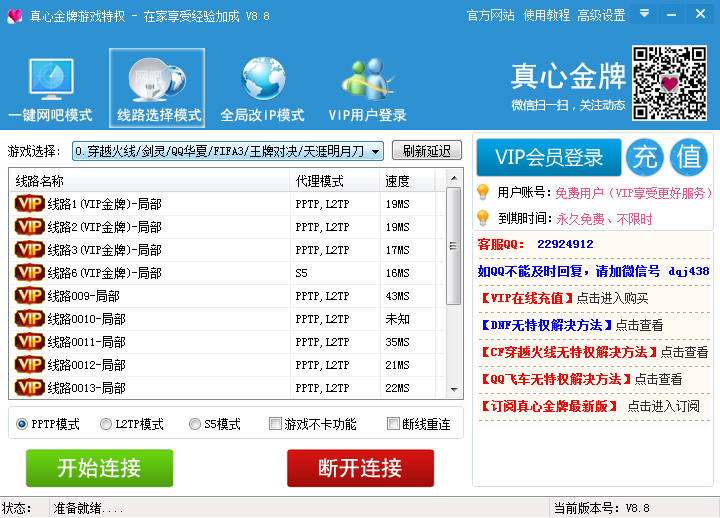This screenshot has width=720, height=518.
Task: Select row 线路009-局部
Action: [228, 295]
